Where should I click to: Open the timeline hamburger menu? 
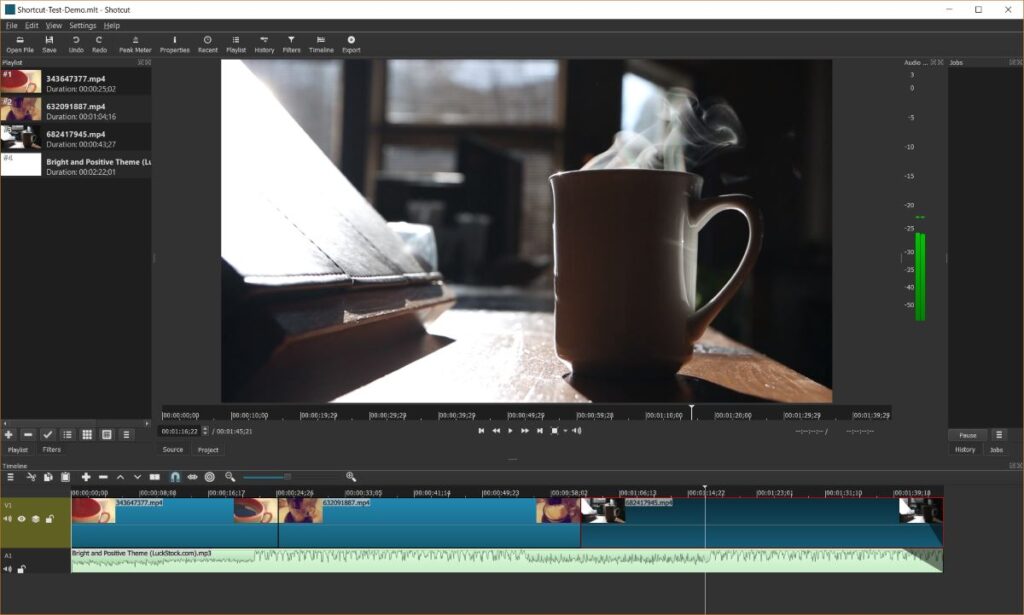coord(10,477)
